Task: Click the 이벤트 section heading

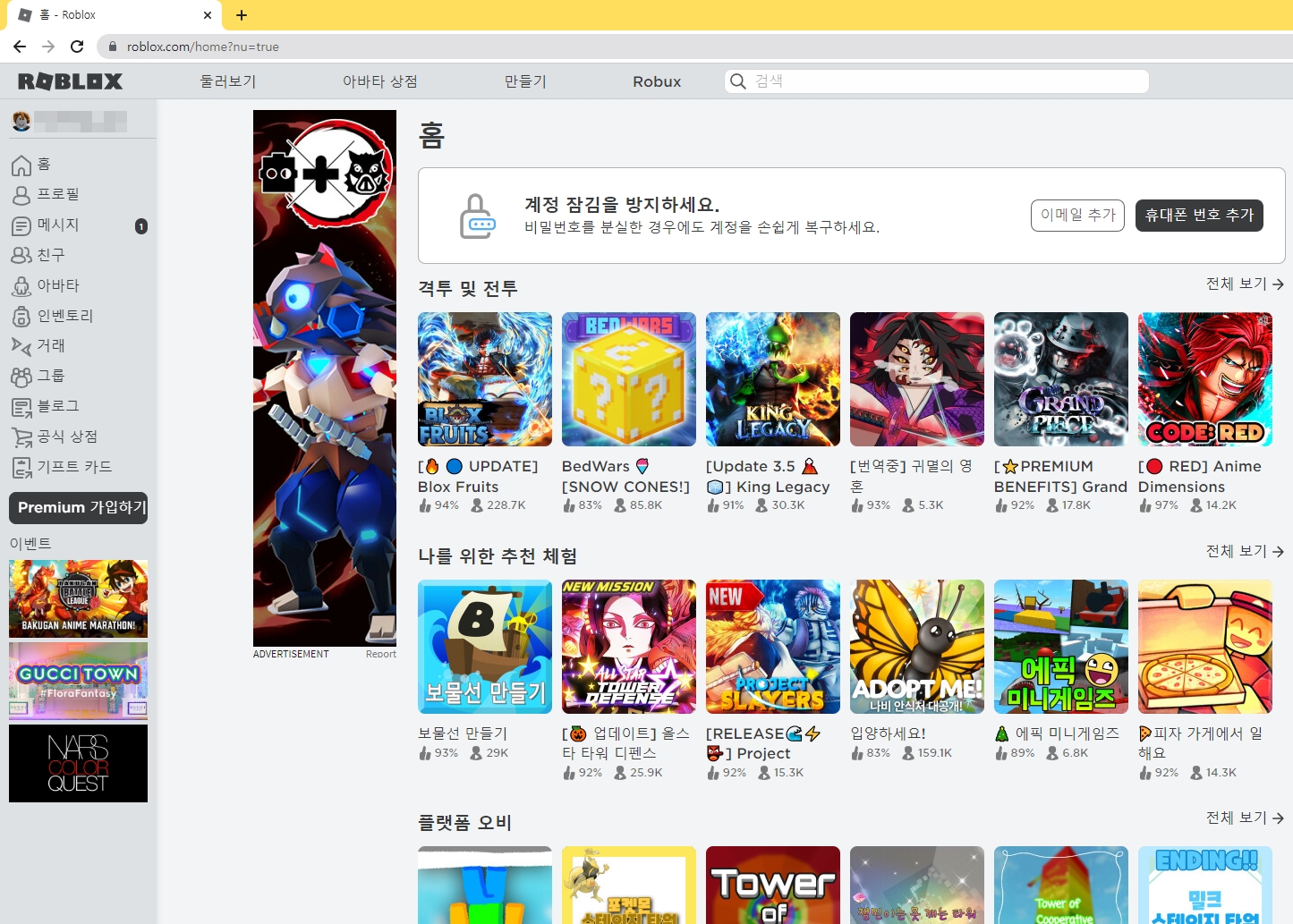Action: [x=30, y=544]
